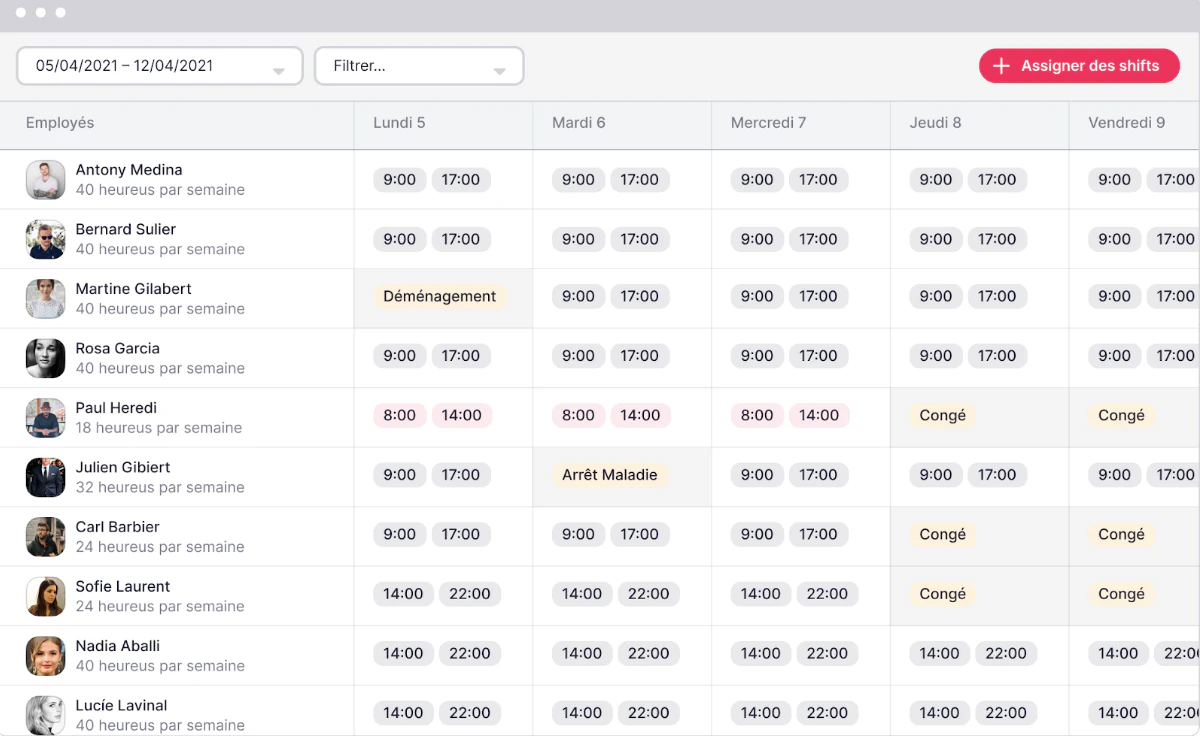Click Julien Gibiert's avatar
1200x736 pixels.
click(45, 477)
